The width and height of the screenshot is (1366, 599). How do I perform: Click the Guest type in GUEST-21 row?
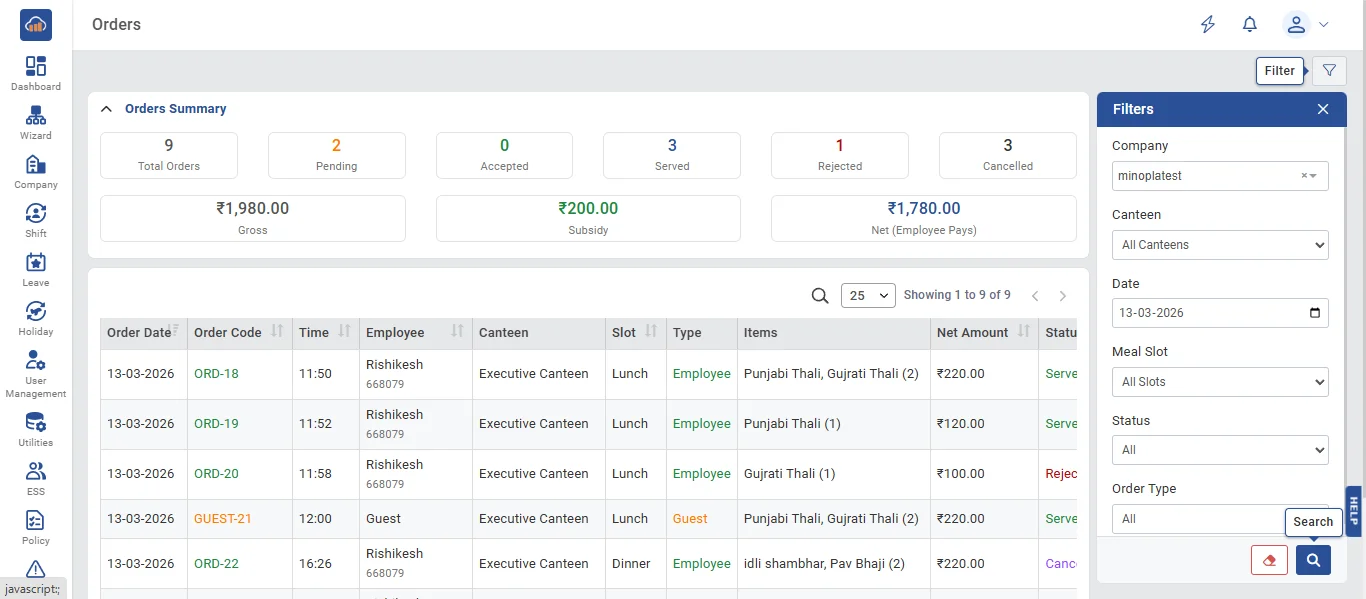[x=690, y=519]
